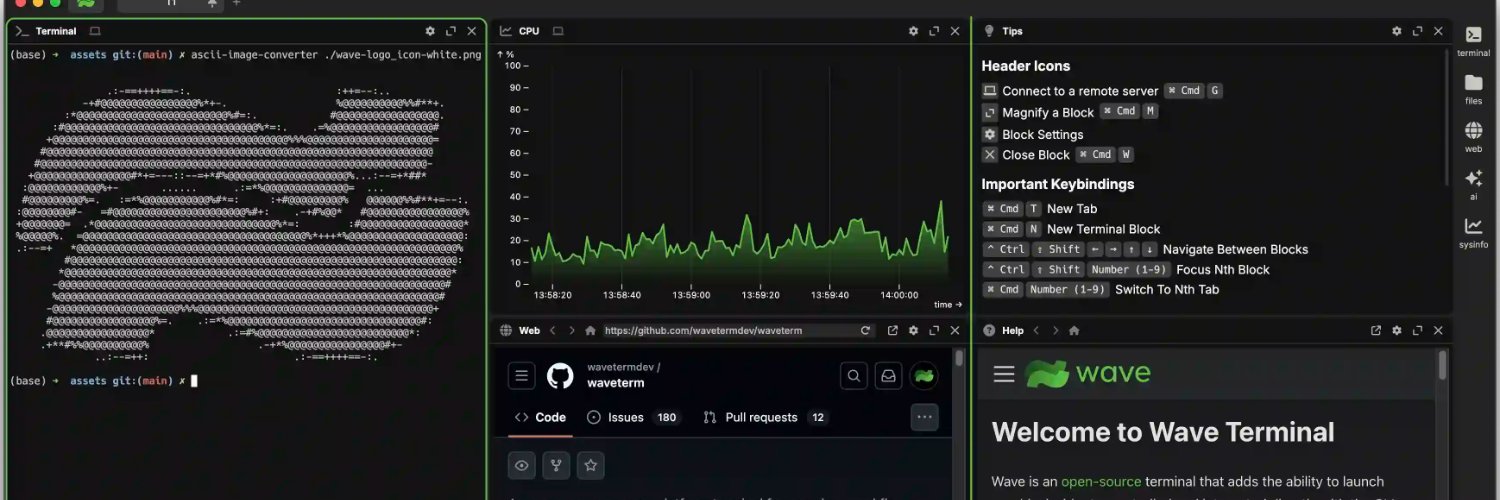The width and height of the screenshot is (1500, 500).
Task: Open the ai widget in the sidebar
Action: tap(1473, 184)
